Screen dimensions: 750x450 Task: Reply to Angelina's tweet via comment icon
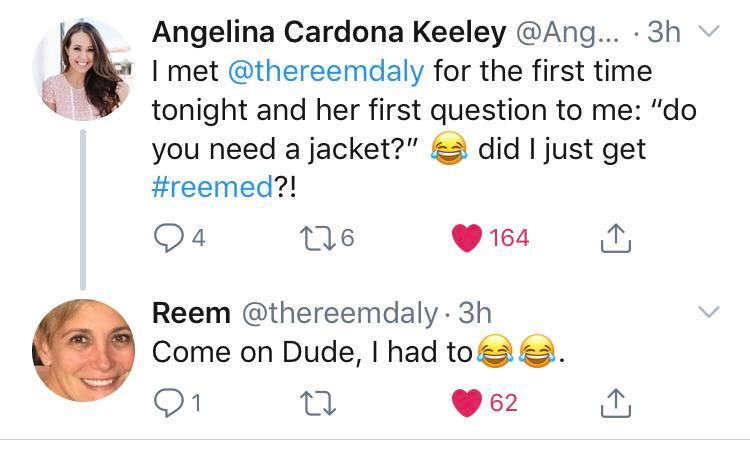pyautogui.click(x=167, y=238)
